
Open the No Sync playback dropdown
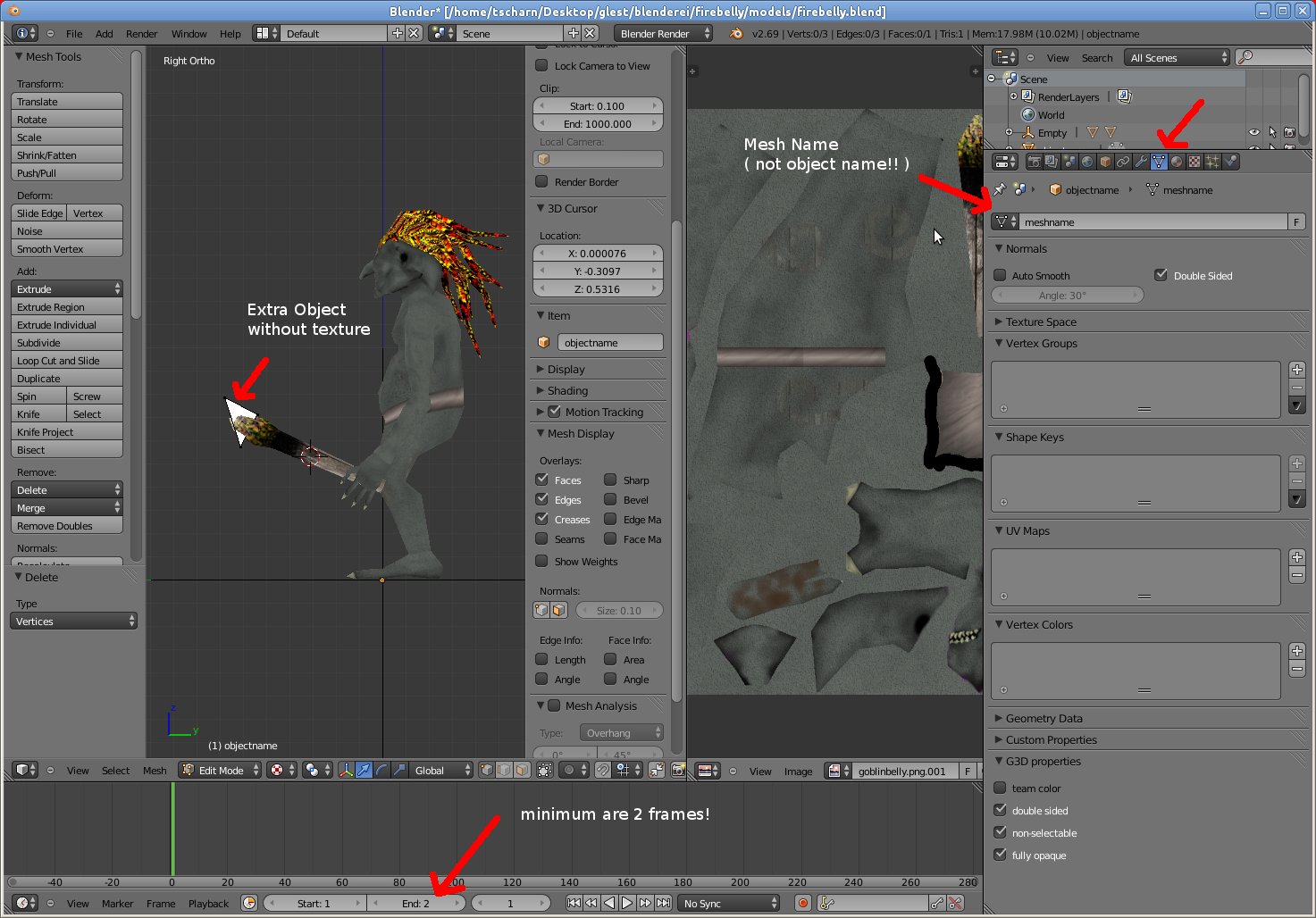pos(728,903)
